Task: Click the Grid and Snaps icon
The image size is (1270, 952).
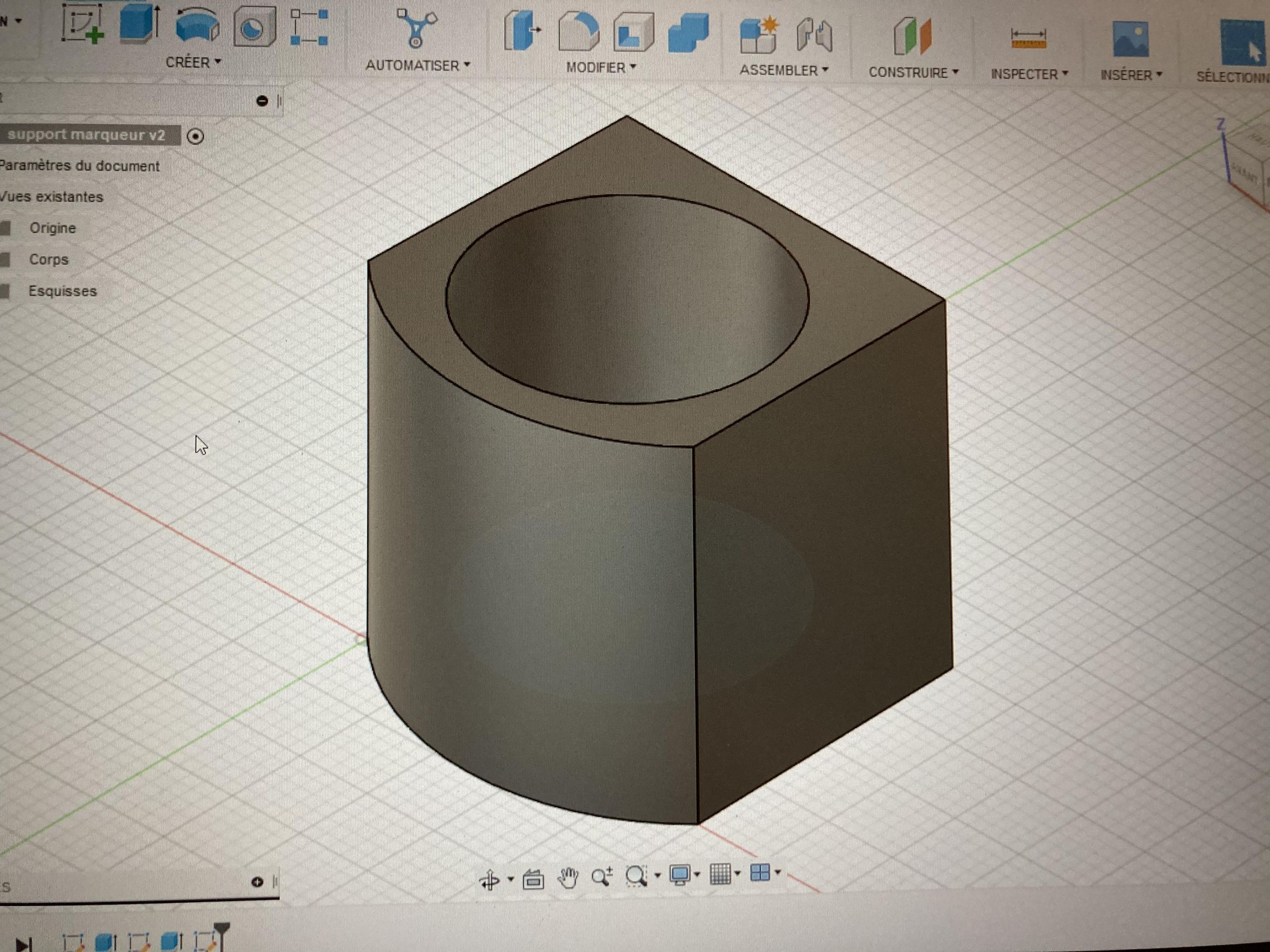Action: [721, 875]
